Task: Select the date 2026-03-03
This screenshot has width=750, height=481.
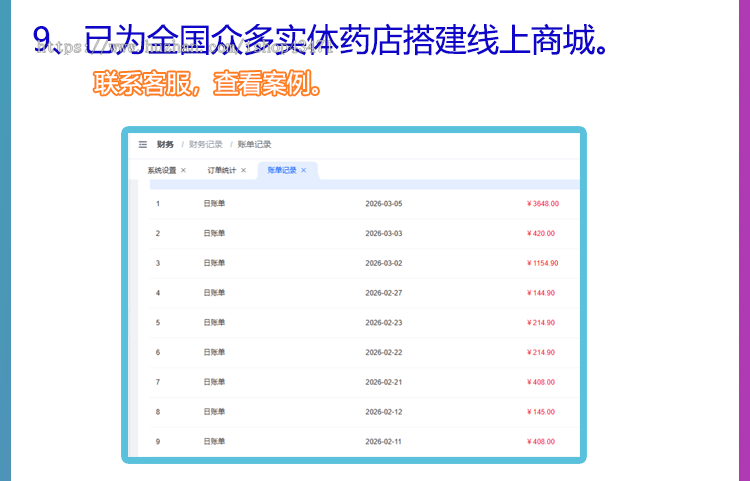Action: point(384,233)
